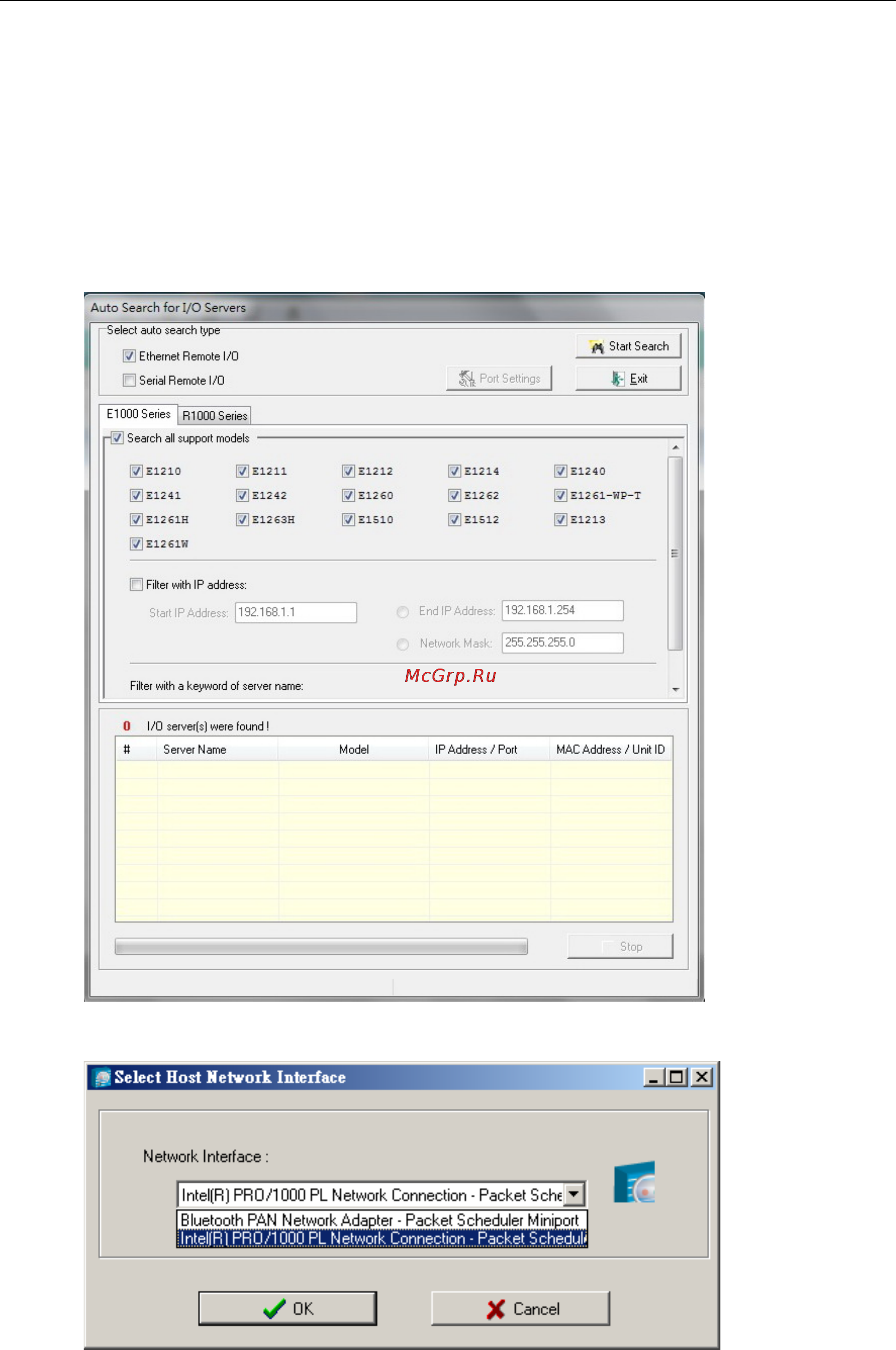Click the Start IP Address field
The width and height of the screenshot is (896, 1350).
point(296,613)
